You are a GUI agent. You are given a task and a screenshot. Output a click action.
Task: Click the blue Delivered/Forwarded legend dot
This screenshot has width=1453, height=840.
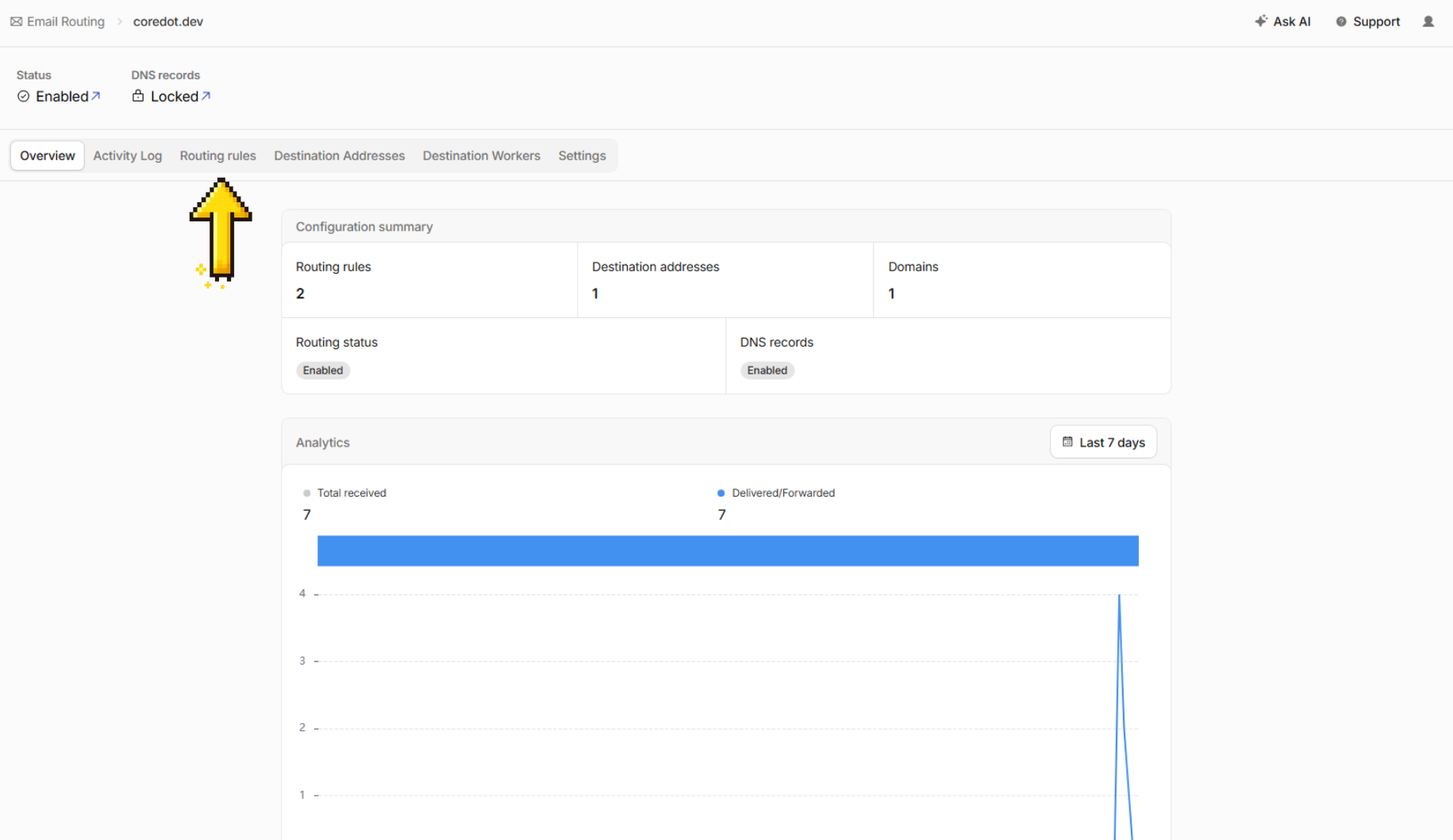pos(721,493)
